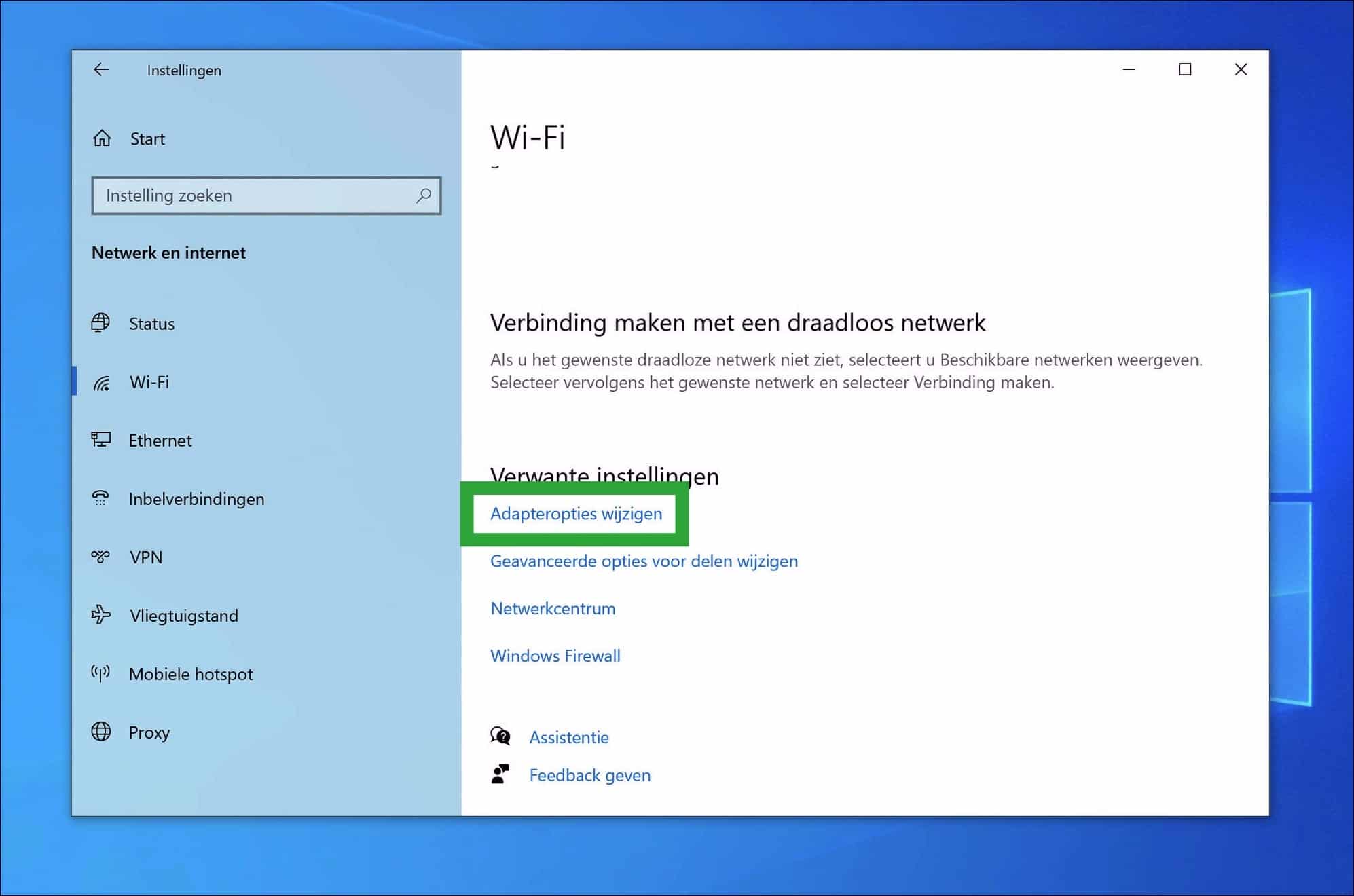Screen dimensions: 1354x896
Task: Click the Status globe icon in sidebar
Action: click(102, 324)
